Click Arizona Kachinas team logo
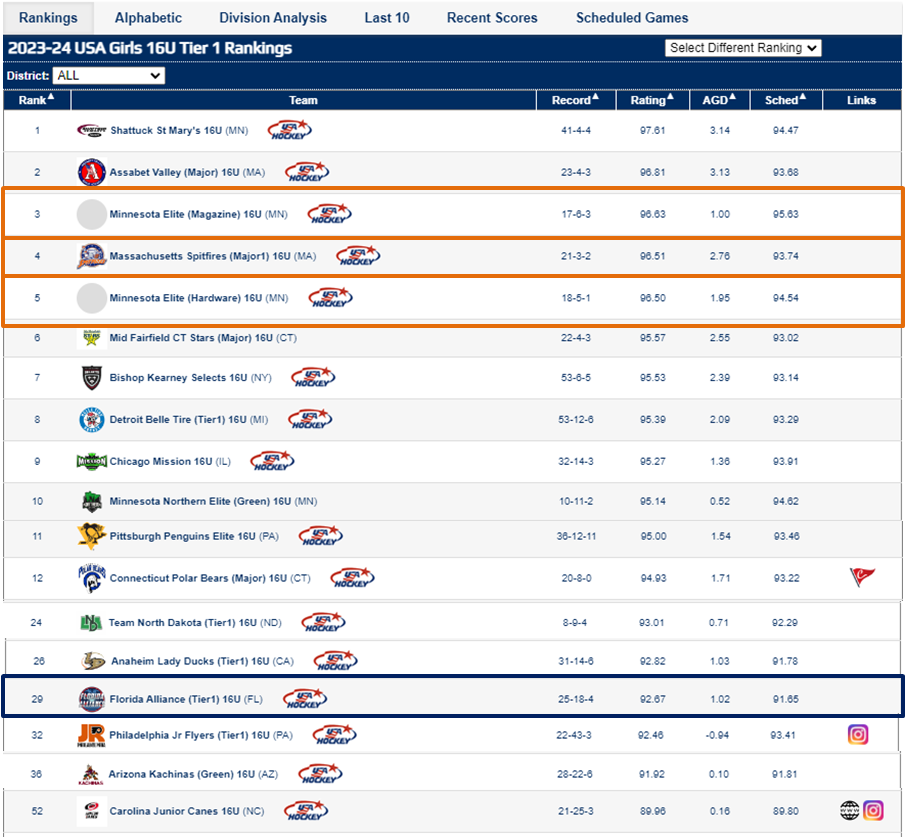The height and width of the screenshot is (838, 906). coord(90,774)
